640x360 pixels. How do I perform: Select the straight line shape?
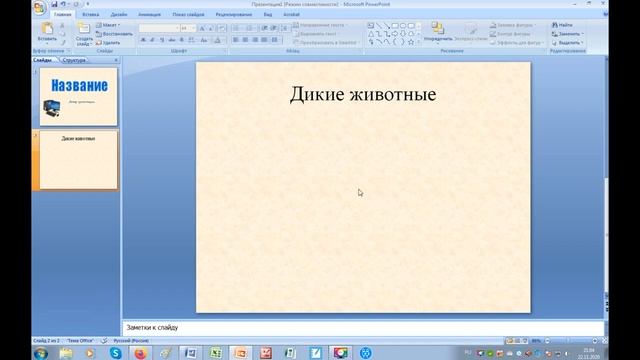(x=379, y=26)
